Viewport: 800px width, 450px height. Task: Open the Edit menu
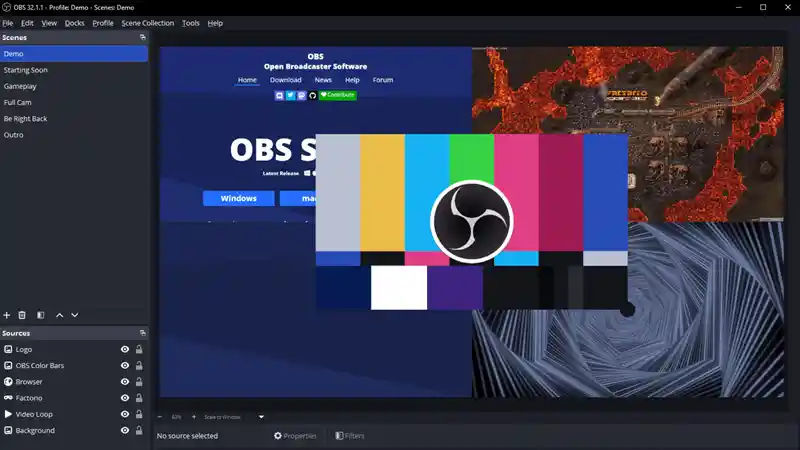(27, 23)
